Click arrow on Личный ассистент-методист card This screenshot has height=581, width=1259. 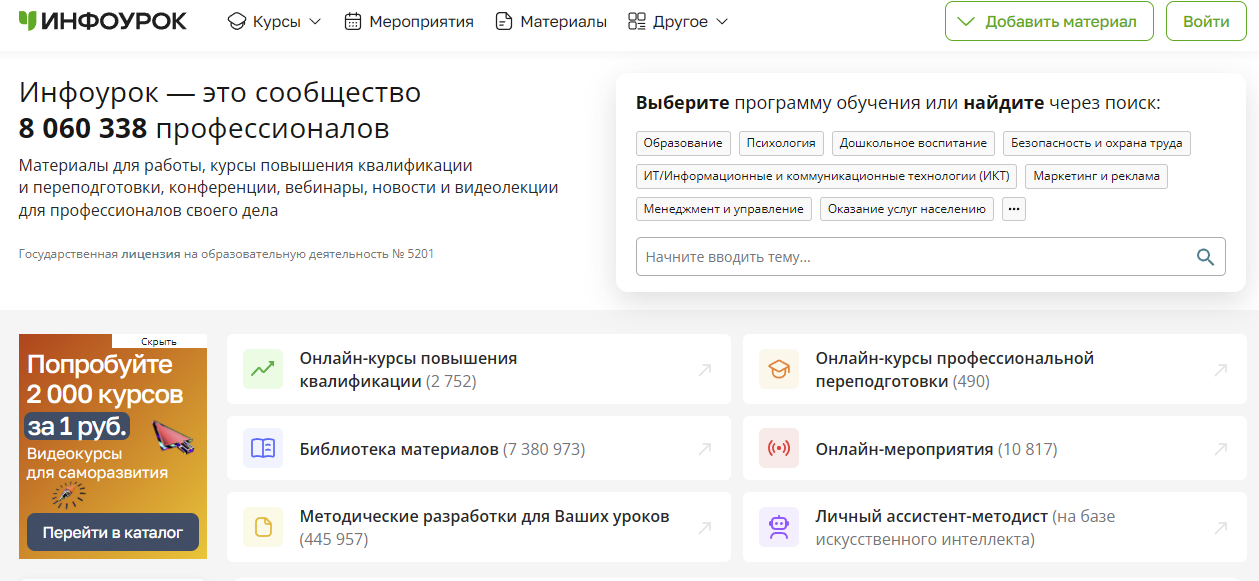pyautogui.click(x=1221, y=528)
